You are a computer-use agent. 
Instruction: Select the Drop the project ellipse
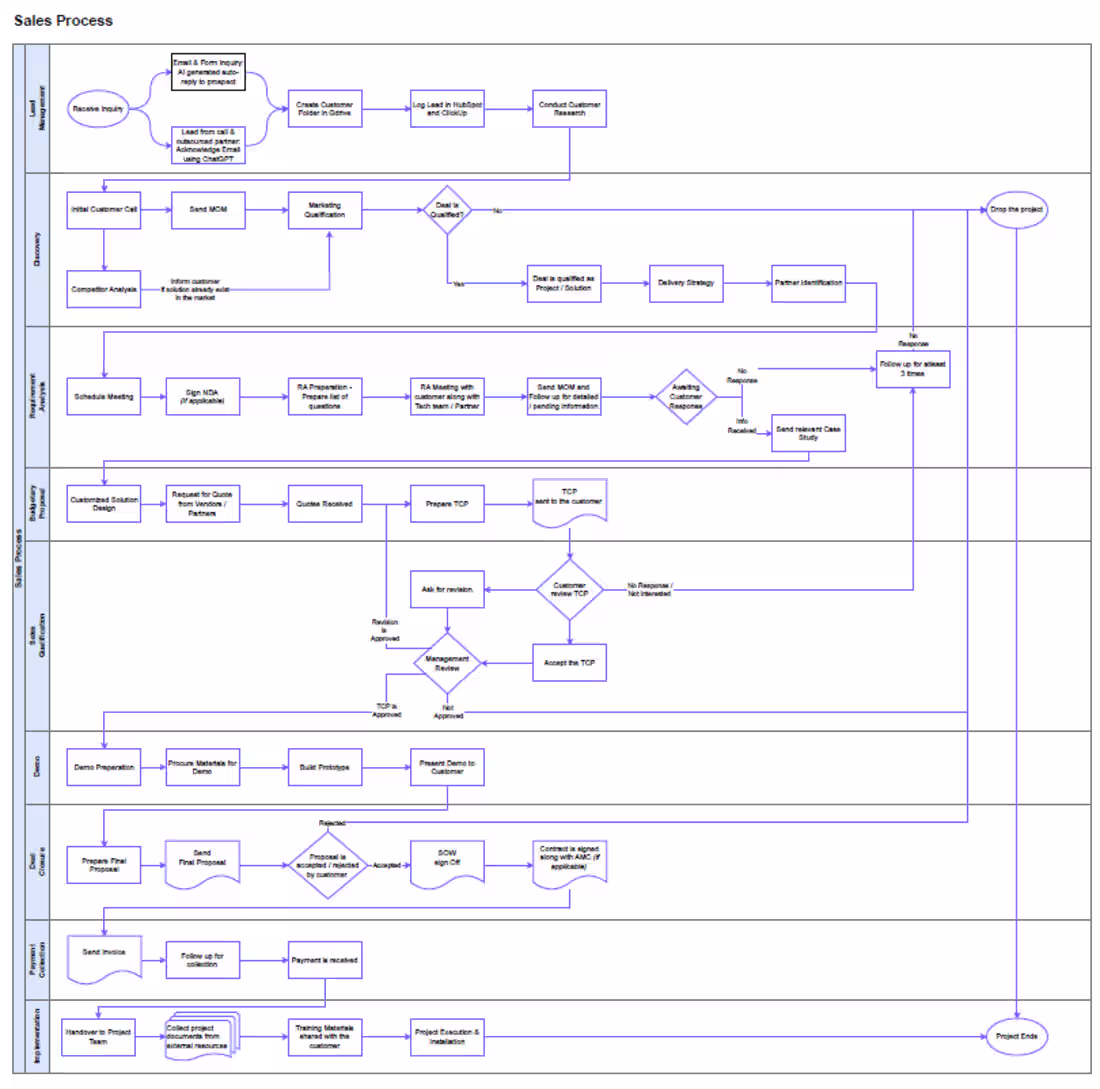pyautogui.click(x=1017, y=210)
